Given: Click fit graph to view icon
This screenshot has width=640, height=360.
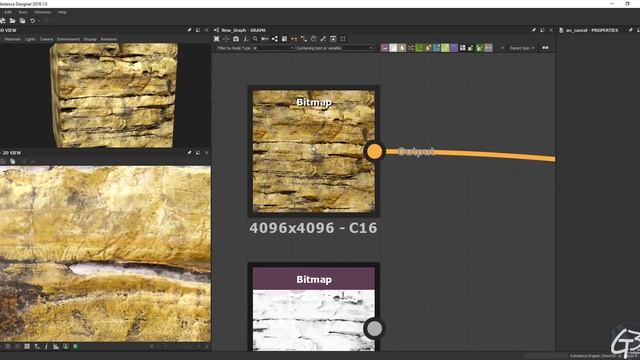Looking at the screenshot, I should (216, 39).
